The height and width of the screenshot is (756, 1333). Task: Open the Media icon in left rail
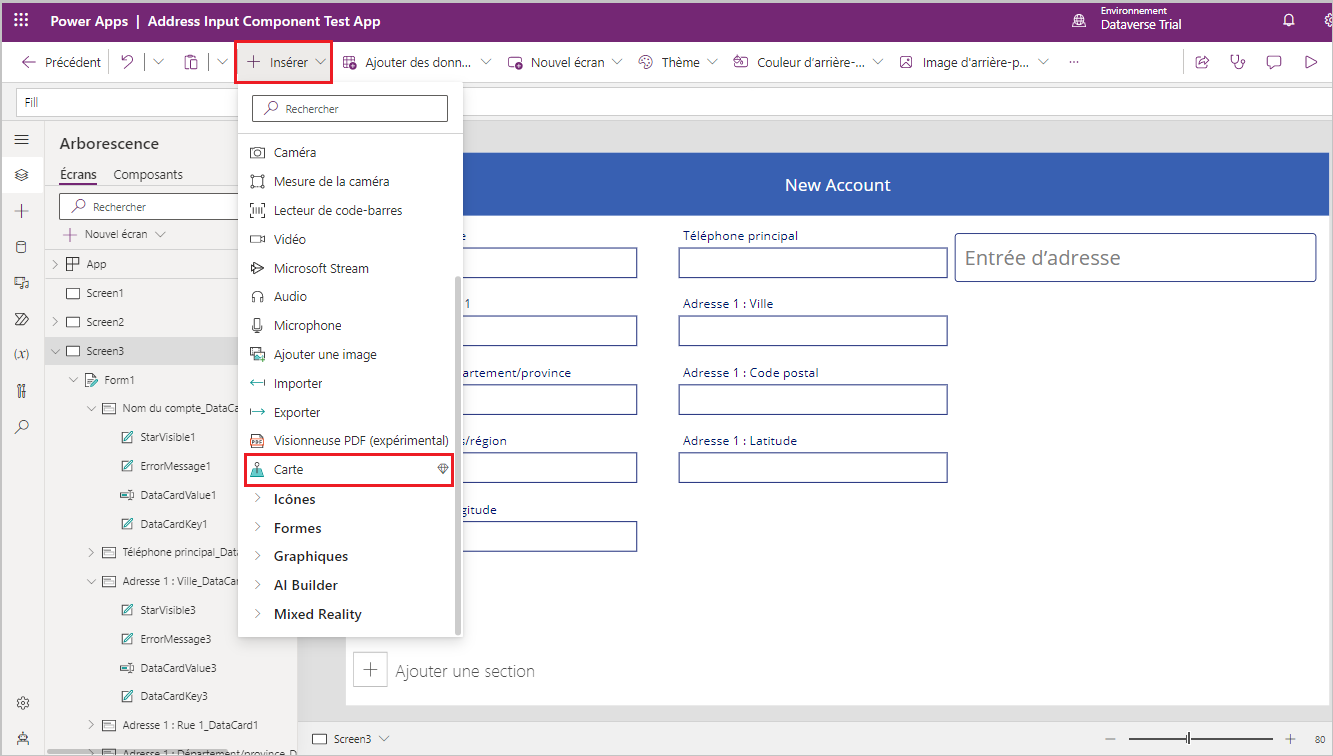click(x=21, y=283)
